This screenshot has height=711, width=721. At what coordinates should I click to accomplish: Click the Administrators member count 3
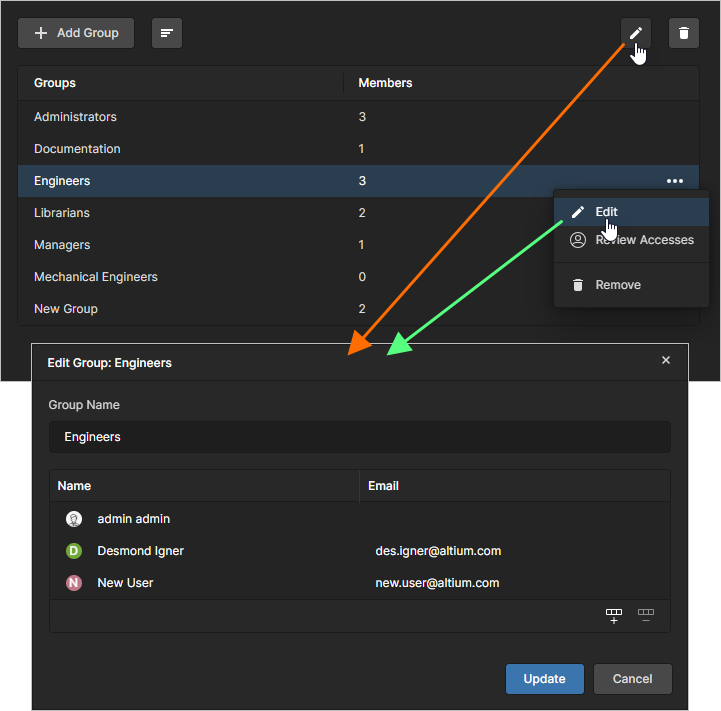tap(362, 117)
